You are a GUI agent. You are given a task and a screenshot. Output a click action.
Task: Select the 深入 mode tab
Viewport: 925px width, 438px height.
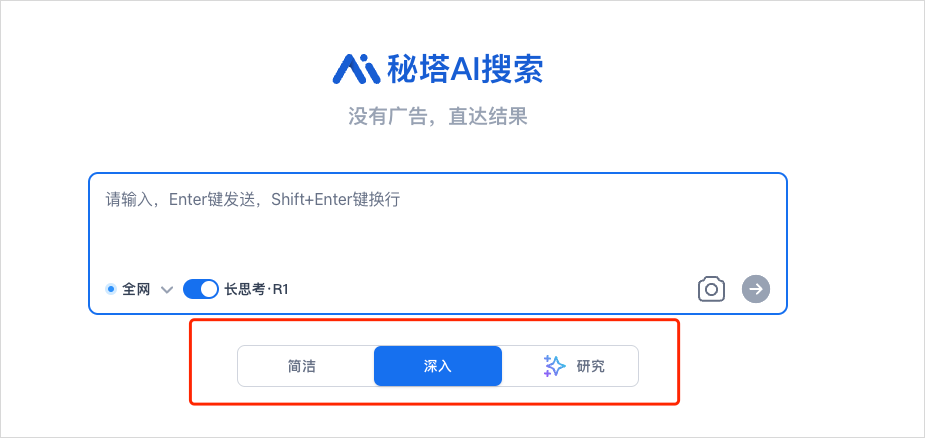tap(438, 366)
